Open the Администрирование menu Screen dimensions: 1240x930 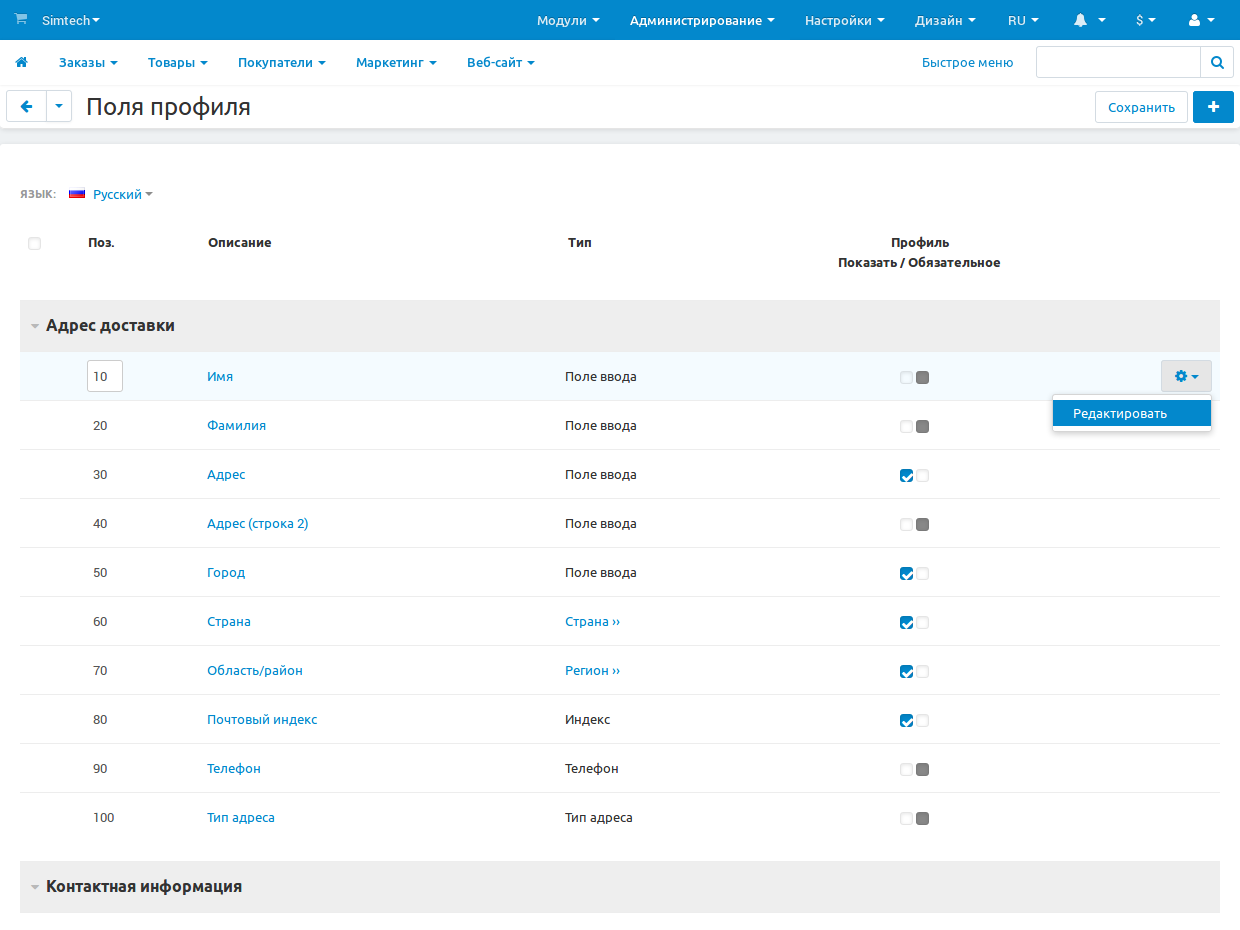pyautogui.click(x=702, y=20)
